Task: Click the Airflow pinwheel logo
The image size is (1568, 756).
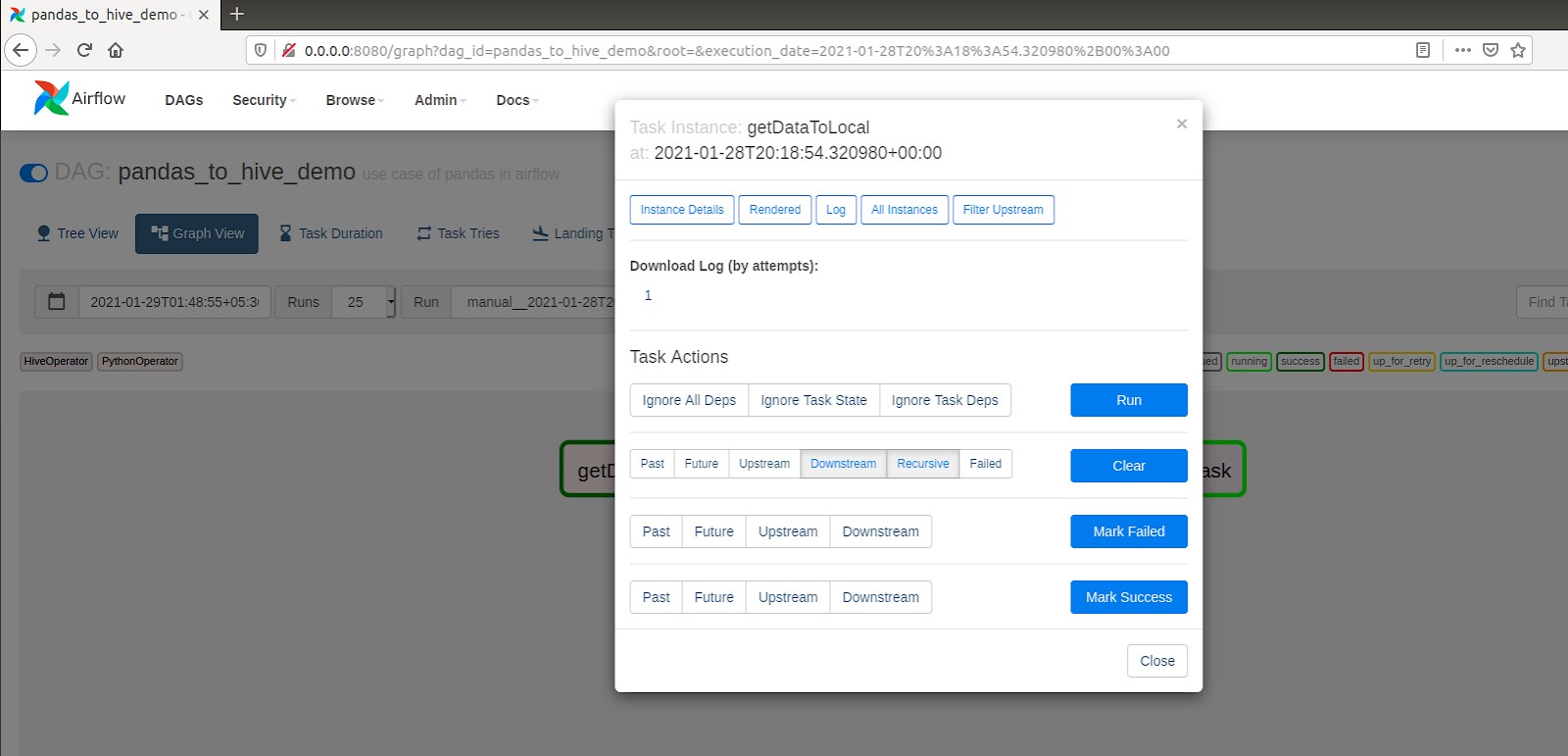Action: [x=51, y=98]
